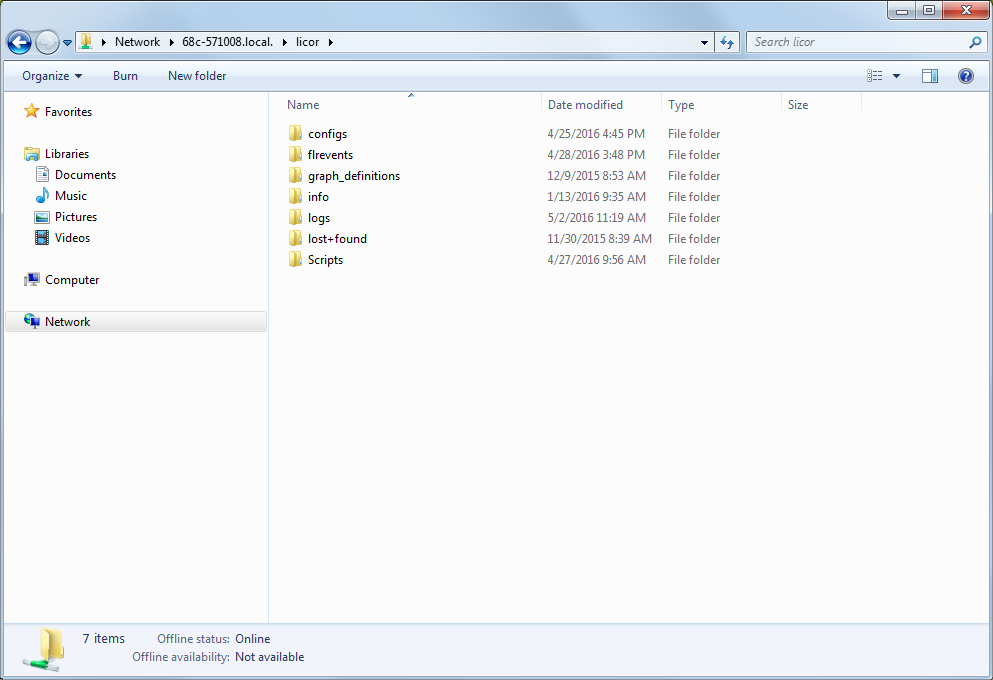Click the network folder icon in details pane

click(44, 650)
